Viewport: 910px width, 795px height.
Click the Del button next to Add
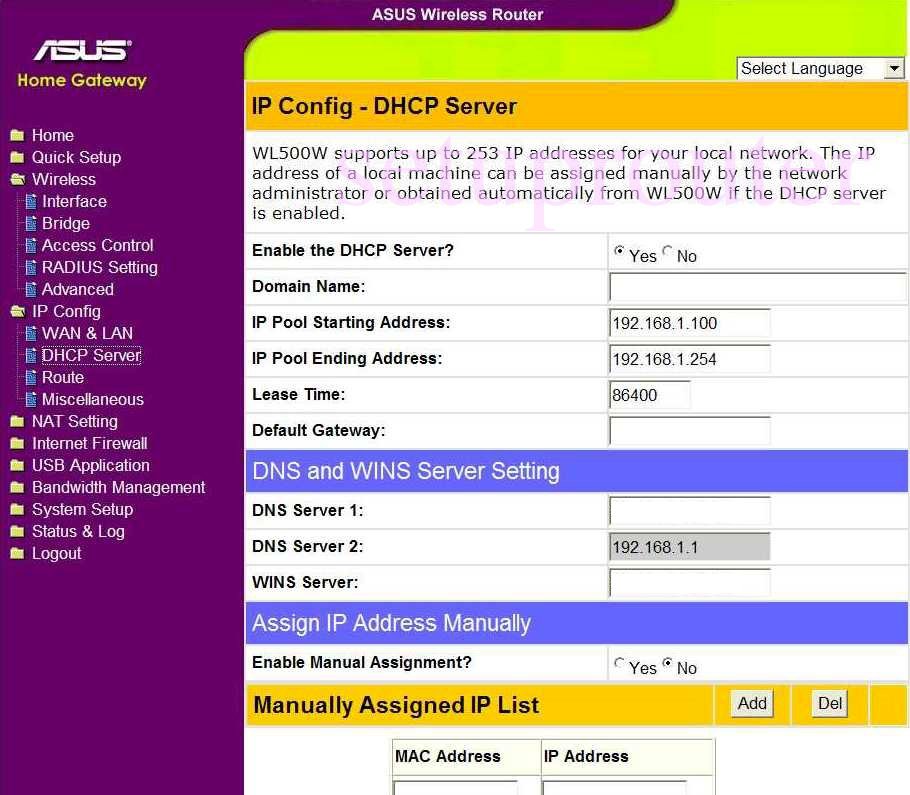828,703
